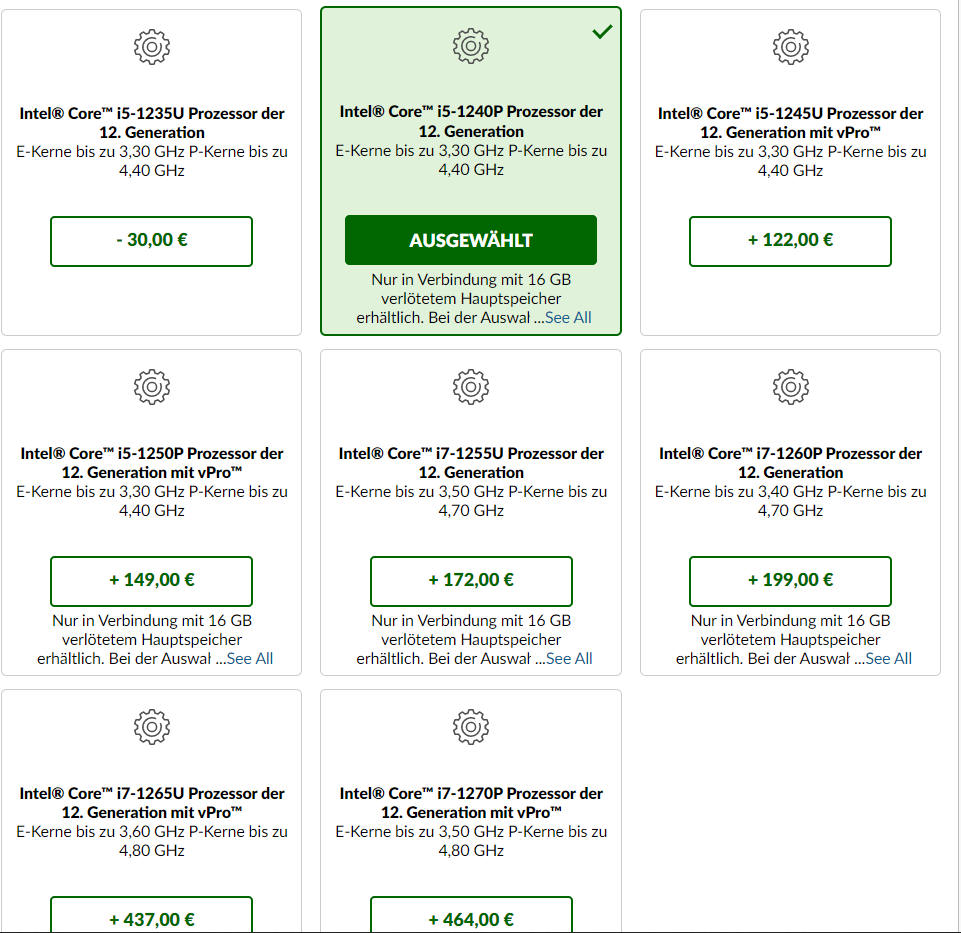Click the green checkmark on selected processor
The width and height of the screenshot is (961, 933).
click(602, 32)
